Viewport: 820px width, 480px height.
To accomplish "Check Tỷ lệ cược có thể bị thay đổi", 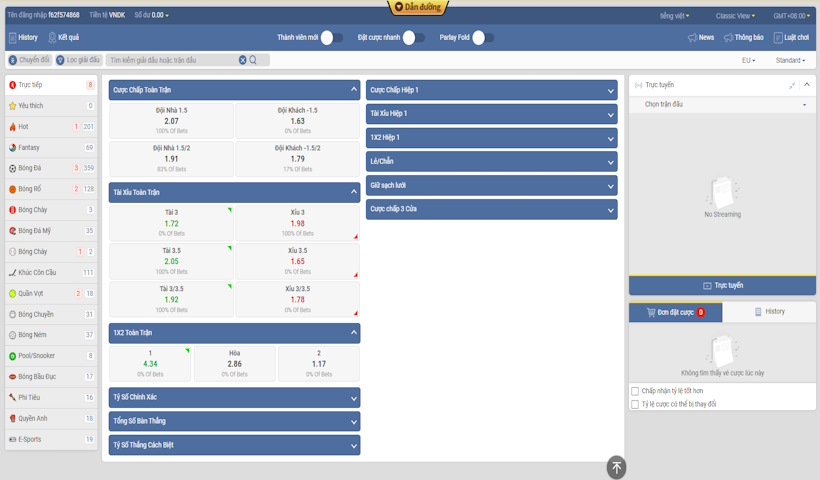I will tap(635, 404).
